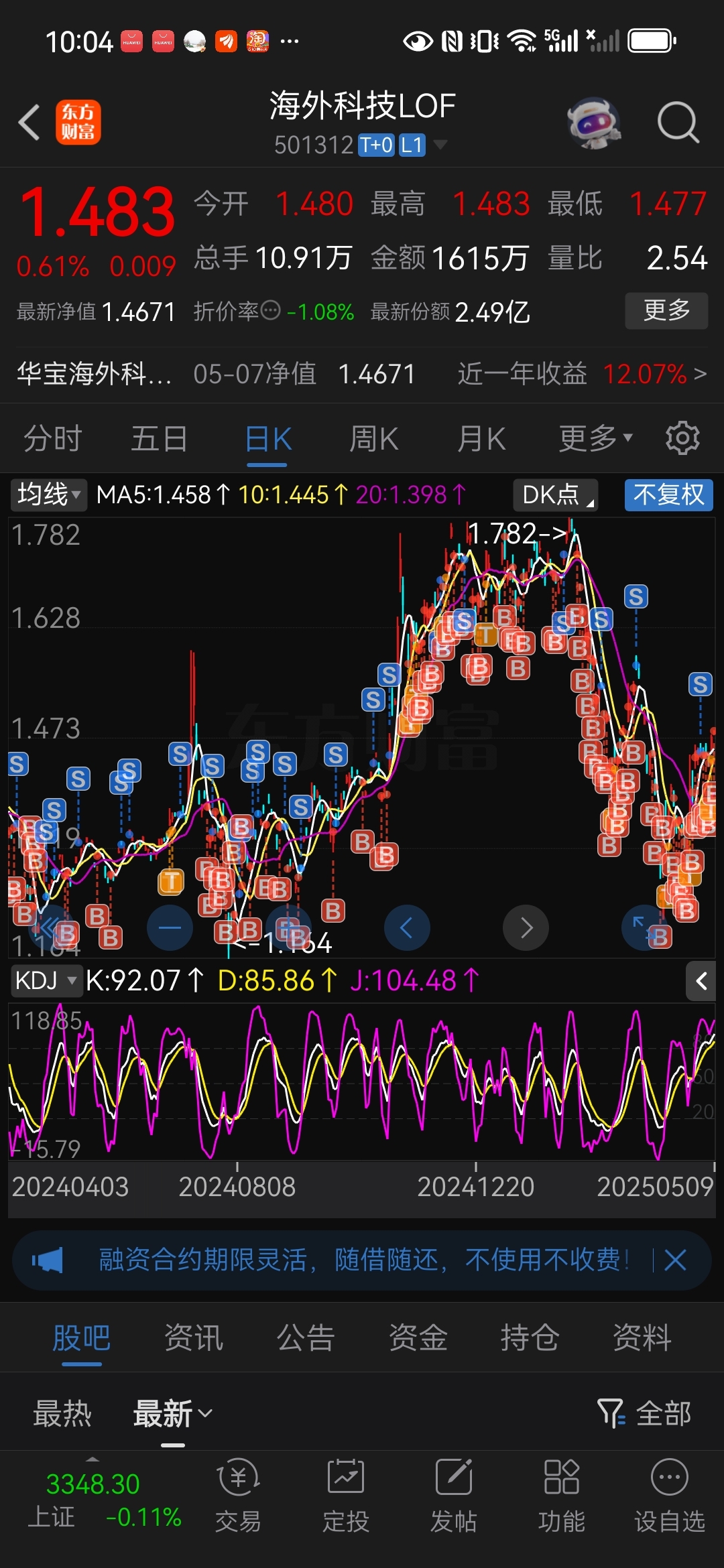Viewport: 724px width, 1568px height.
Task: Toggle the 不复权 adjustment button
Action: pos(668,495)
